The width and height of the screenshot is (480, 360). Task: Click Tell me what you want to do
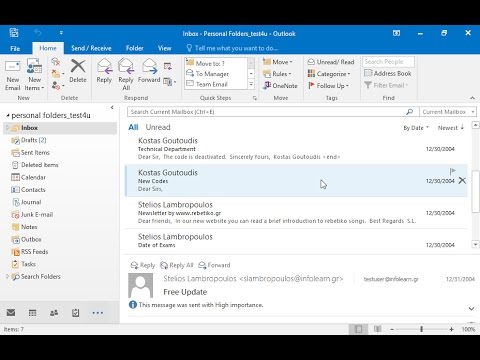pos(233,48)
